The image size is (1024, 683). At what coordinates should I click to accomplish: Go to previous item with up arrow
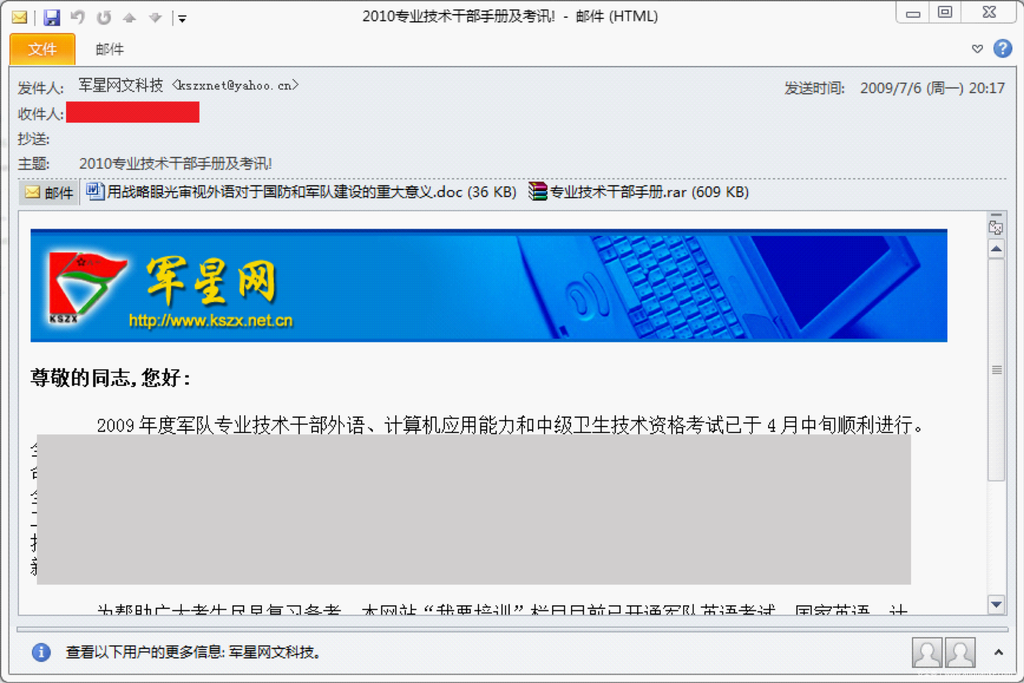(x=129, y=17)
